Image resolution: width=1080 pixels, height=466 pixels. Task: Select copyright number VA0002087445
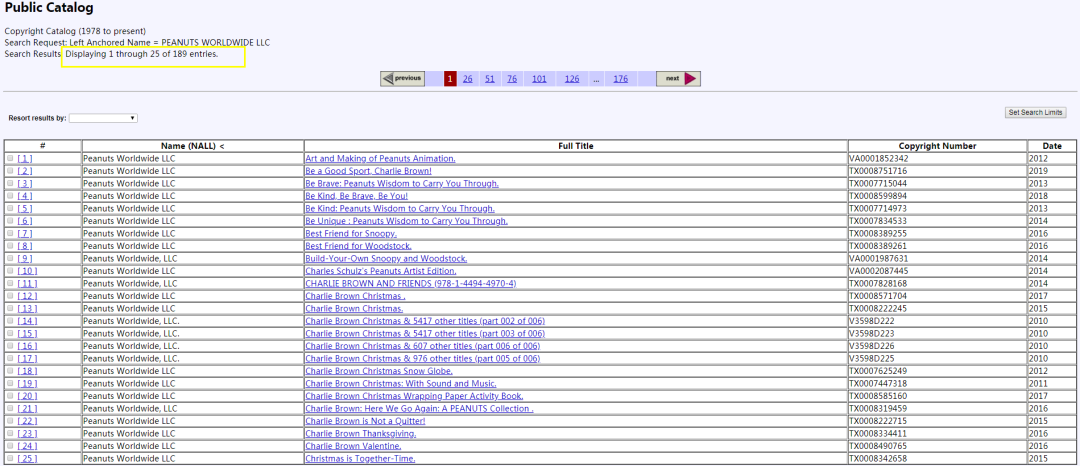[x=879, y=271]
